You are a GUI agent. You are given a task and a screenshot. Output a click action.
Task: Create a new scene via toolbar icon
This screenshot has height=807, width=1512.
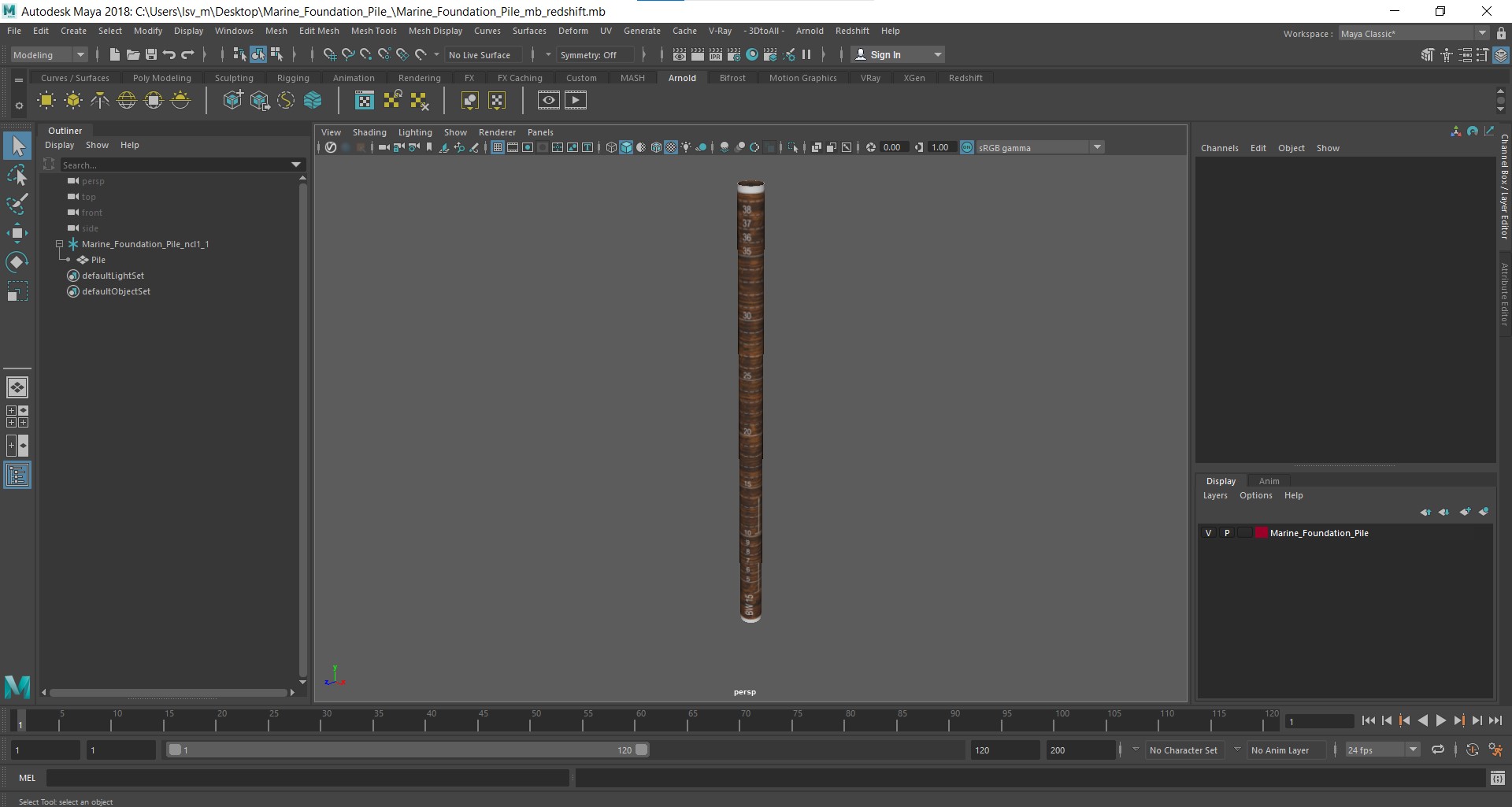115,54
